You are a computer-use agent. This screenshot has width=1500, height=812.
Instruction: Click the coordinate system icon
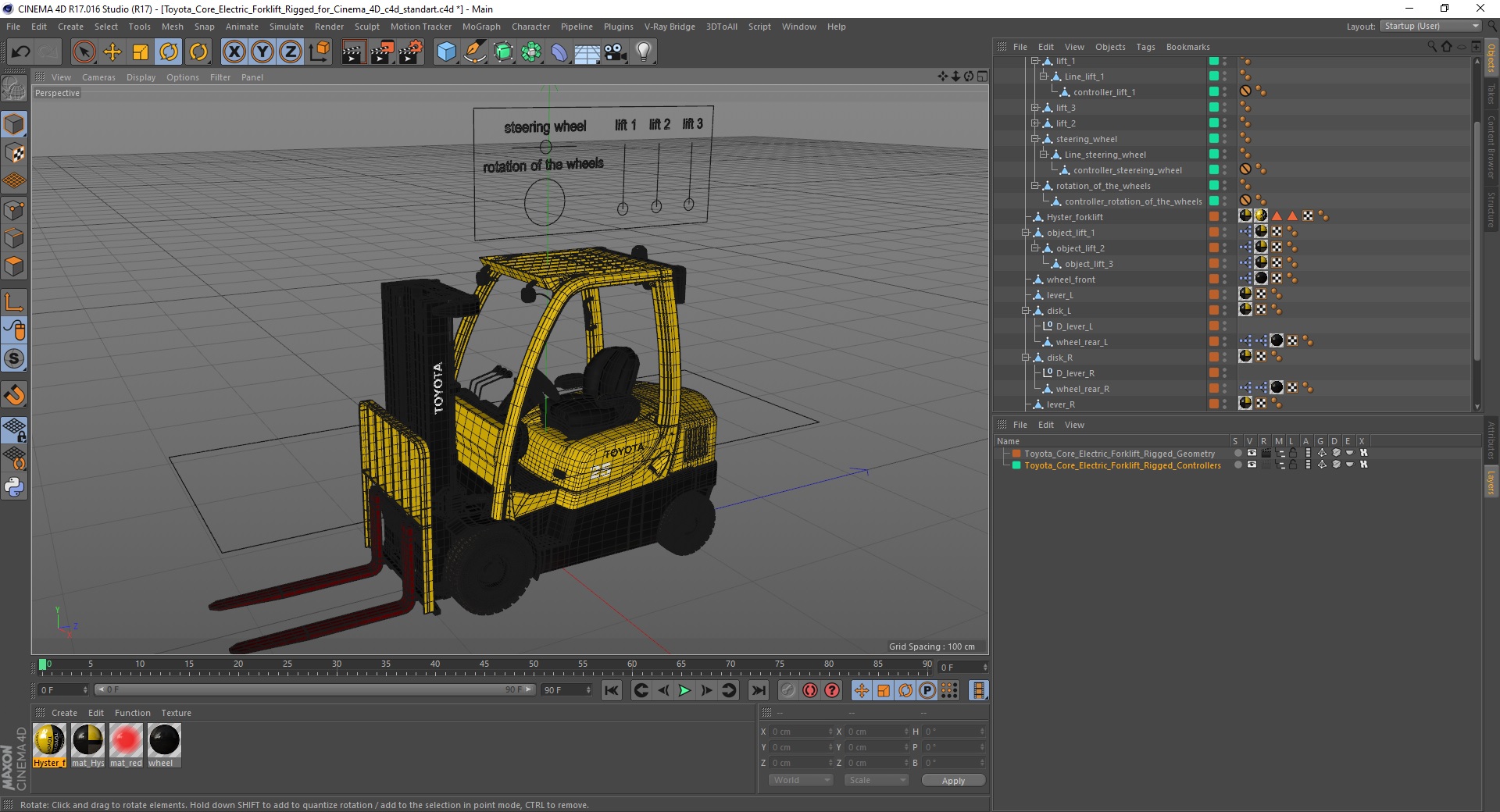coord(319,52)
